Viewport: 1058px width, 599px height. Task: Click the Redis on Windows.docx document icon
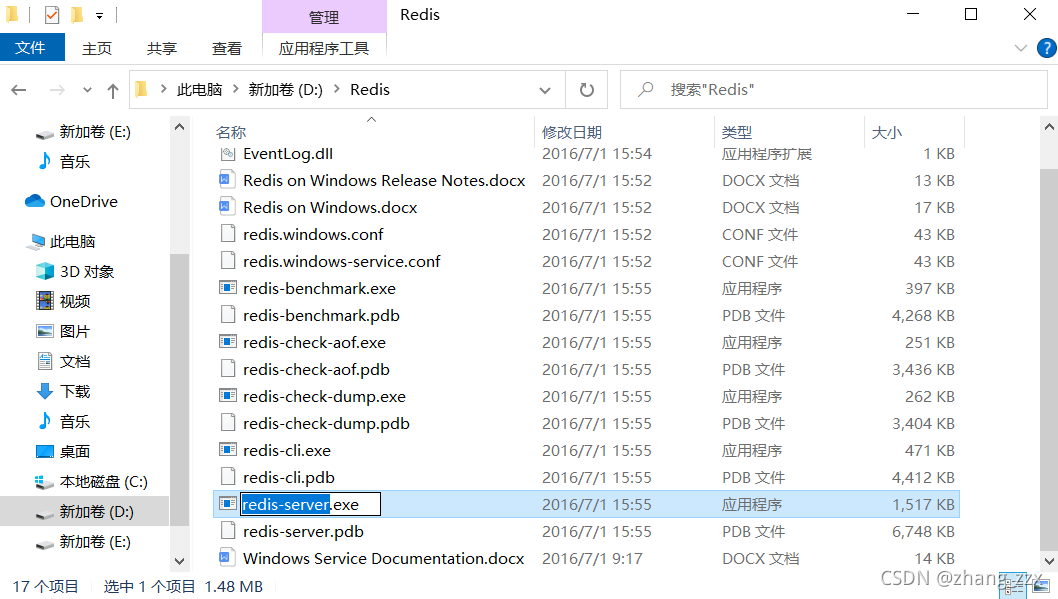click(x=227, y=206)
